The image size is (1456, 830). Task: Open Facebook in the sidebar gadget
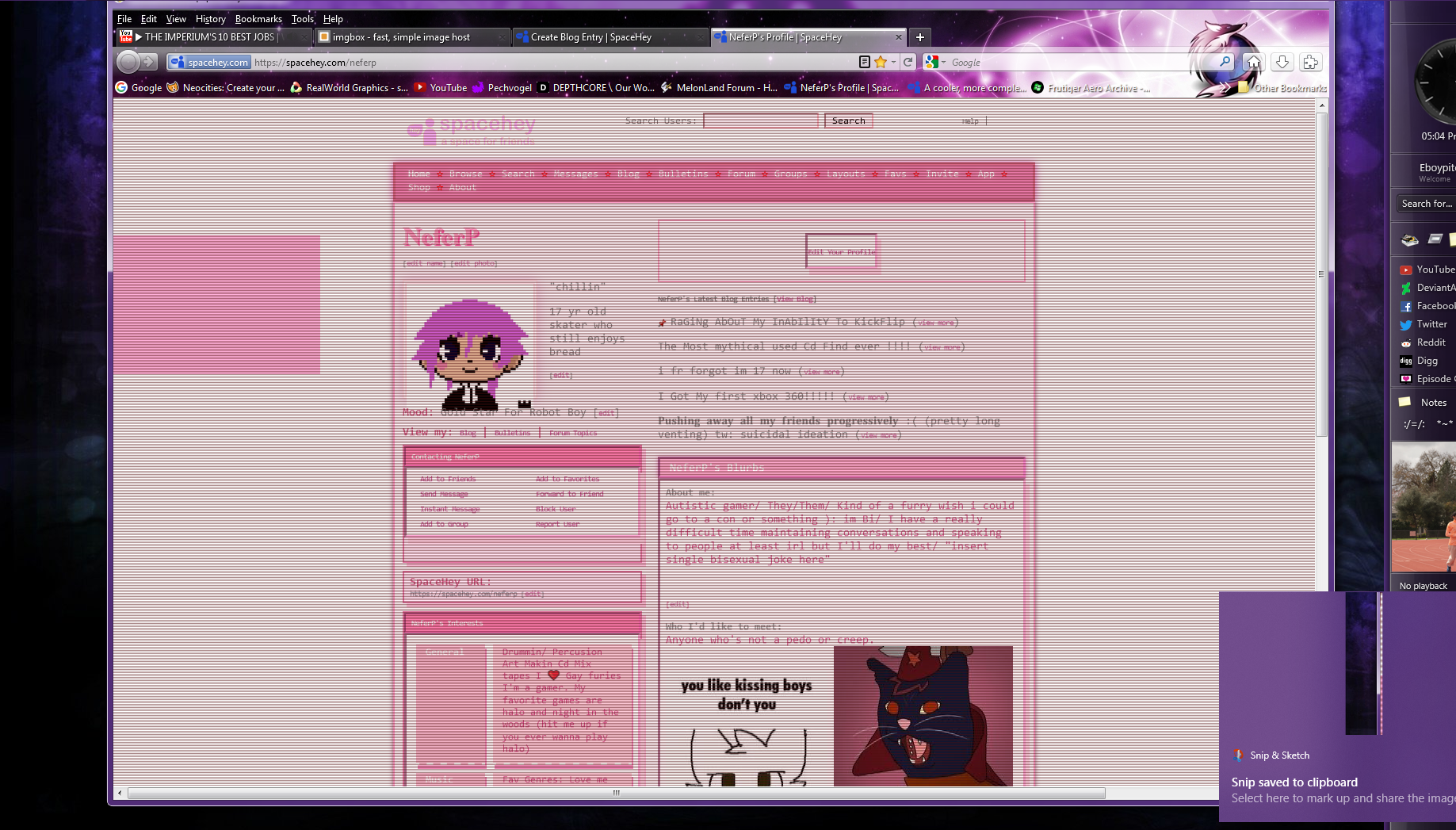click(1427, 306)
